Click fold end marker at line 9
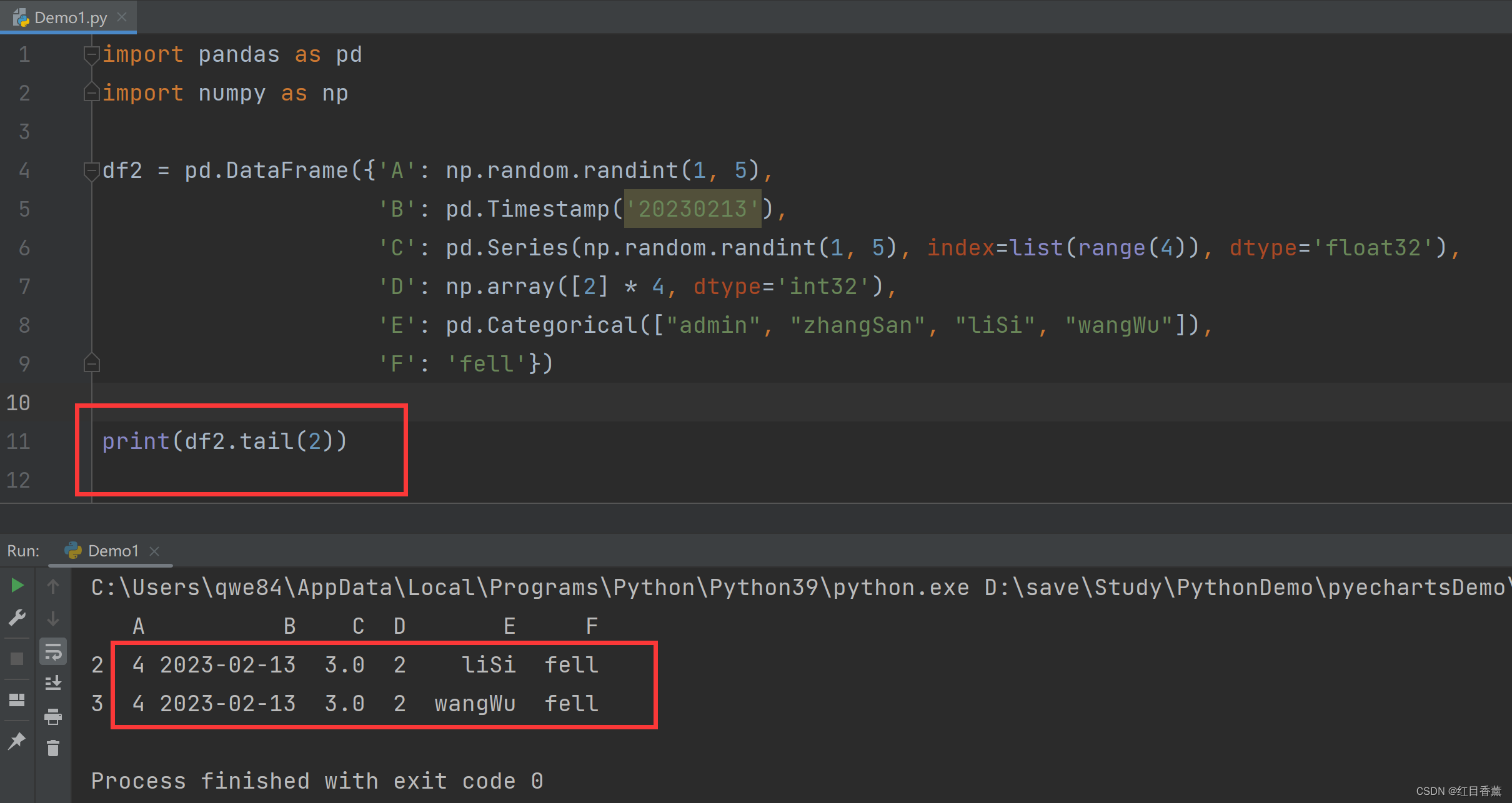Screen dimensions: 1512x803 91,363
